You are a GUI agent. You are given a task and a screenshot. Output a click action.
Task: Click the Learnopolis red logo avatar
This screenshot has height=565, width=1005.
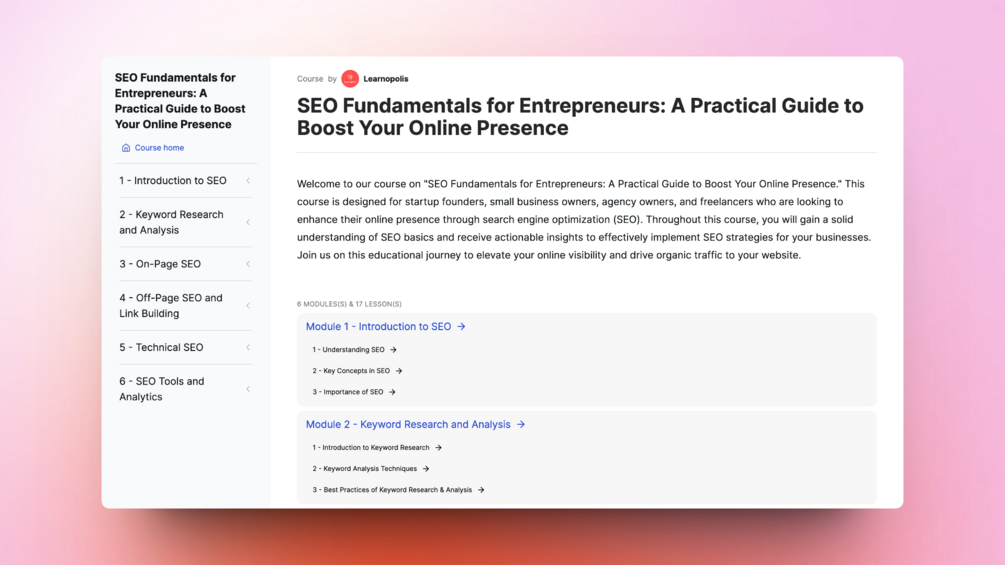350,79
